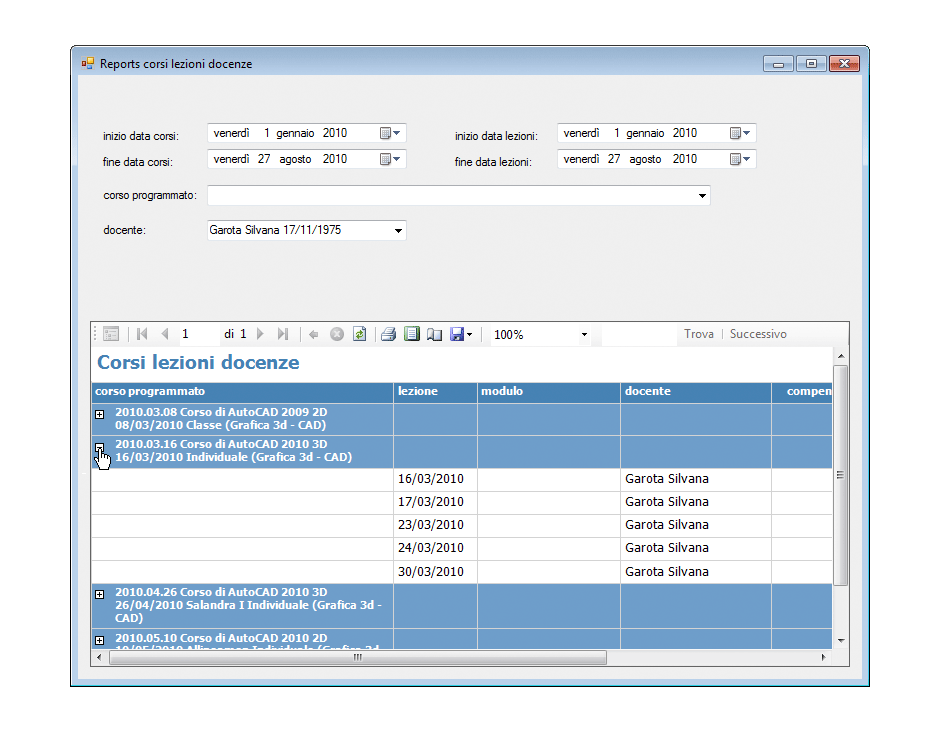The width and height of the screenshot is (940, 732).
Task: Expand the 2010.05.10 Corso di AutoCAD 2010 2D row
Action: [x=100, y=640]
